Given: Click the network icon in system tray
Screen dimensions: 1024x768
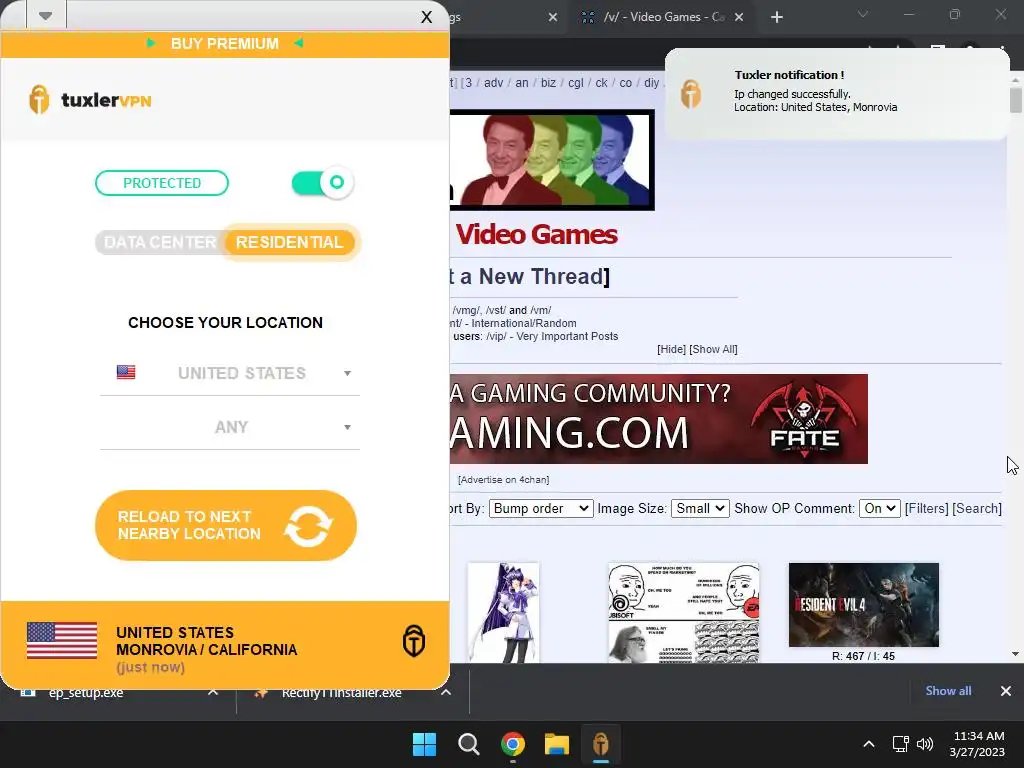Looking at the screenshot, I should (901, 744).
